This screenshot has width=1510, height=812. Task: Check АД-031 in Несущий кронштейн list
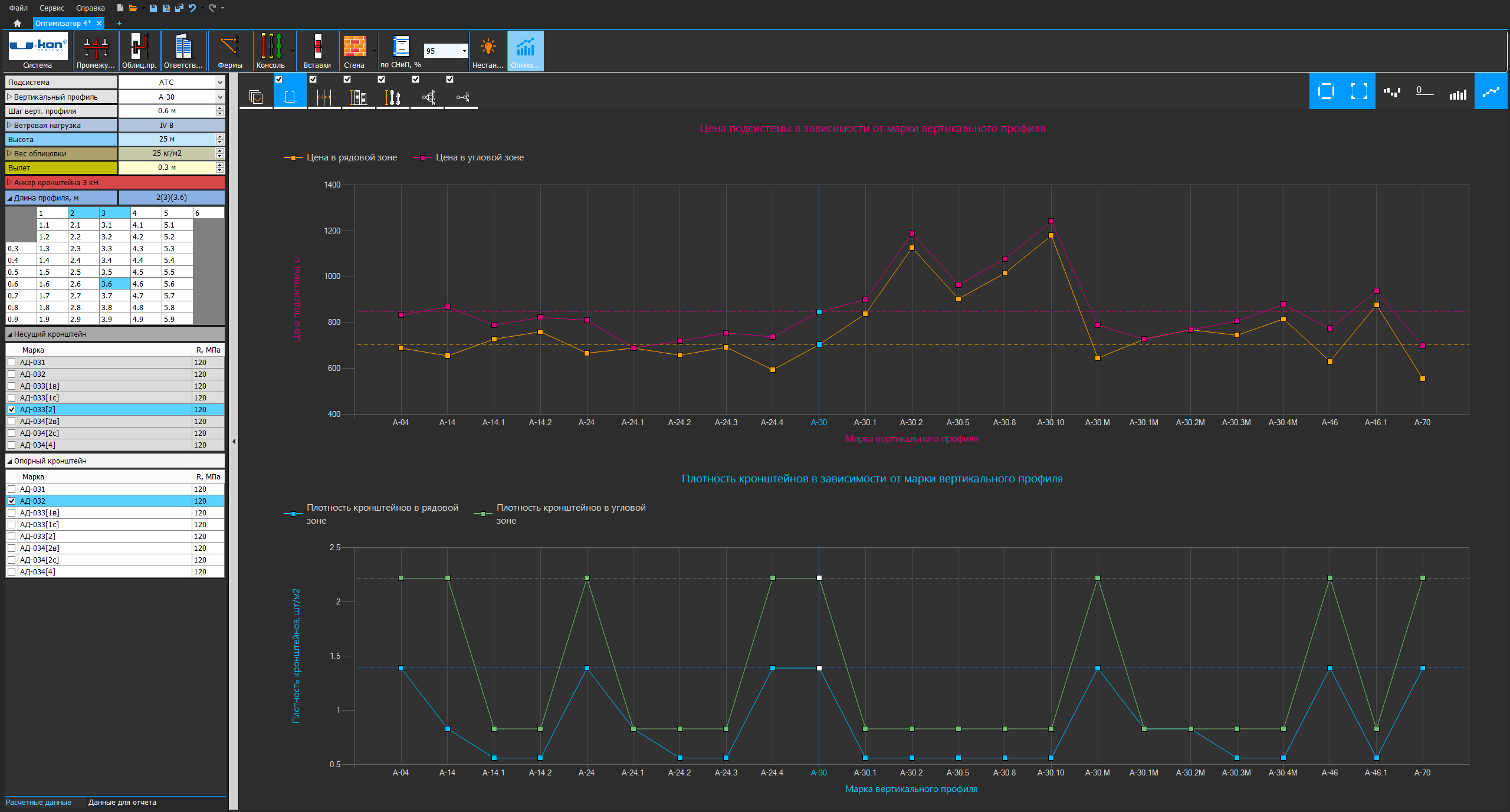tap(12, 362)
